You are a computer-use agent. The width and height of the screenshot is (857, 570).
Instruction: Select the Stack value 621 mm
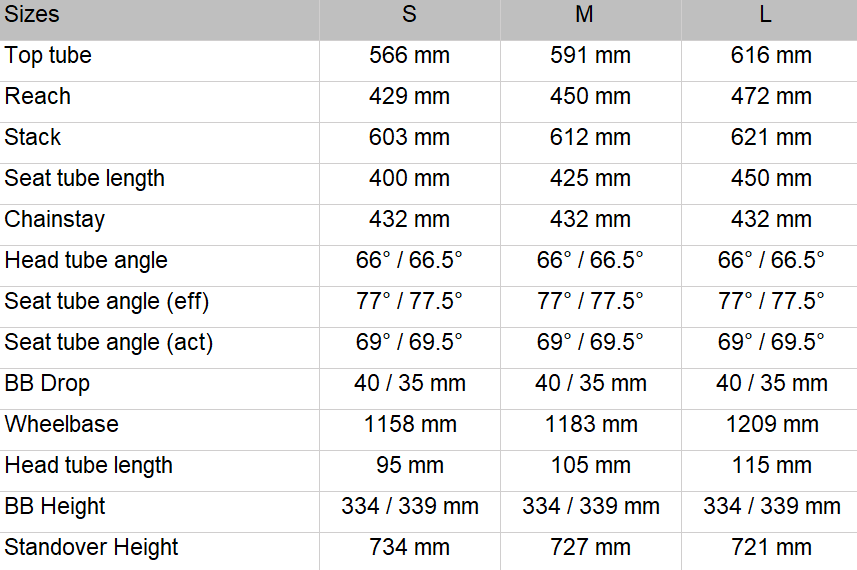point(771,138)
